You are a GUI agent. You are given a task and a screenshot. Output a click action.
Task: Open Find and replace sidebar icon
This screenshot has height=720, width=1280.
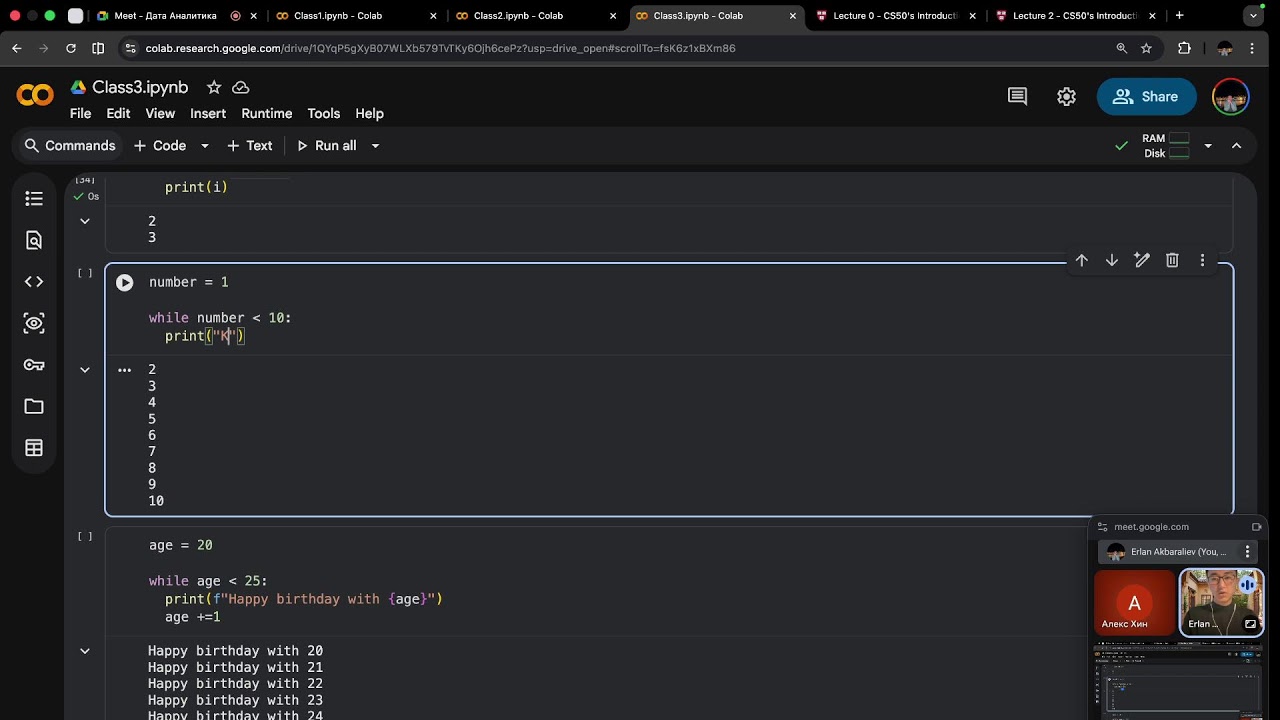[x=34, y=240]
